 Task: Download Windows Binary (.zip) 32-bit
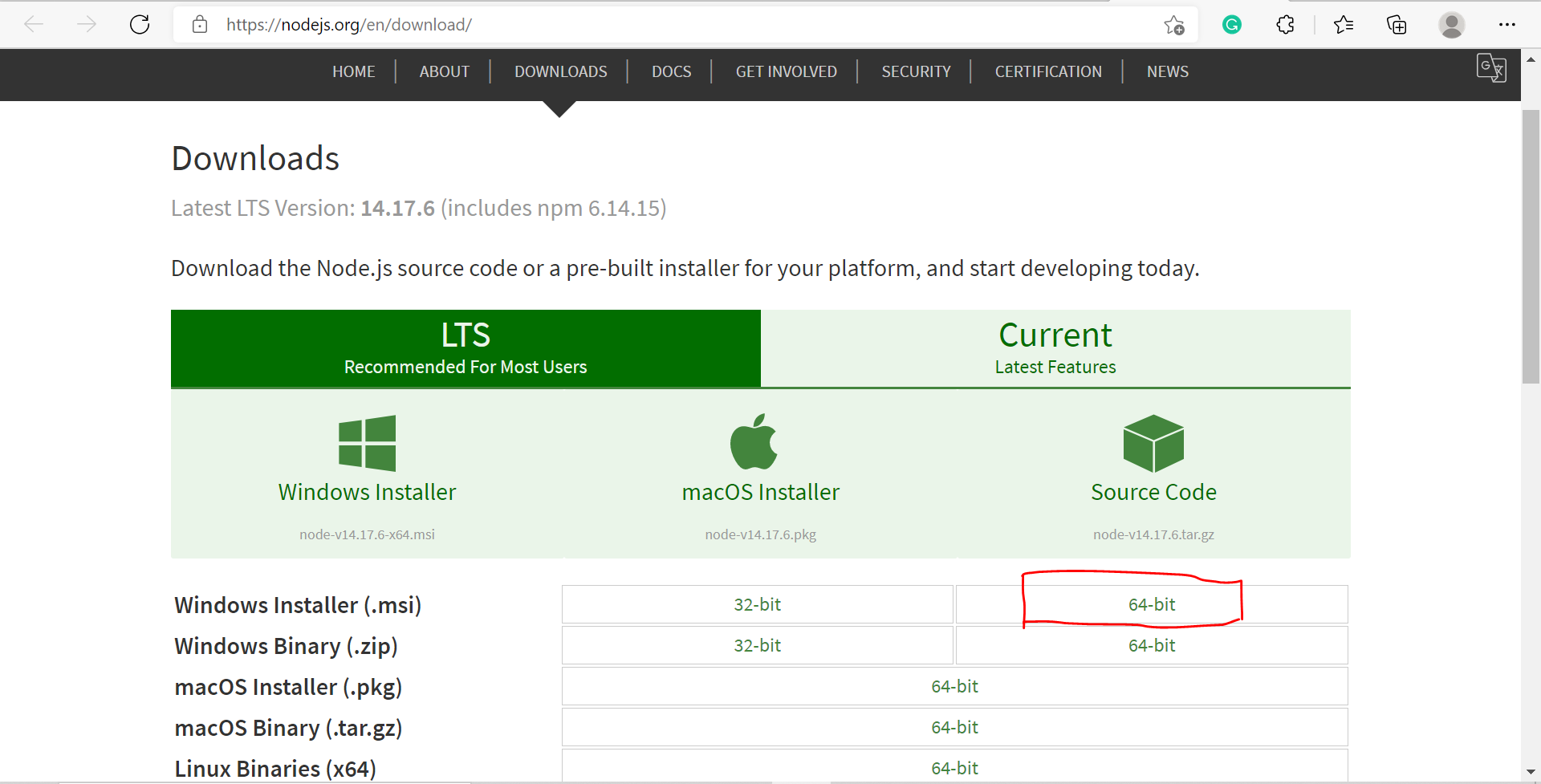tap(758, 645)
